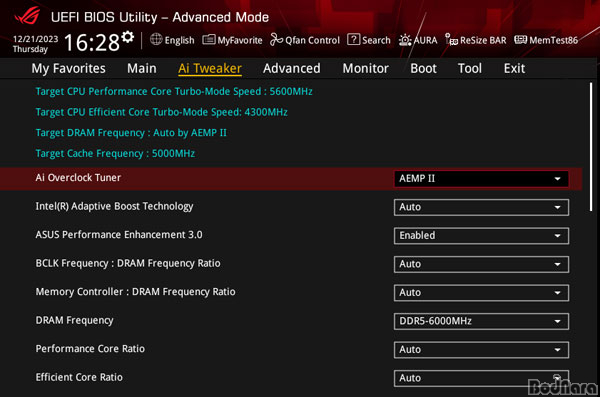Screen dimensions: 600x397
Task: Launch MemTest86 icon
Action: point(520,39)
